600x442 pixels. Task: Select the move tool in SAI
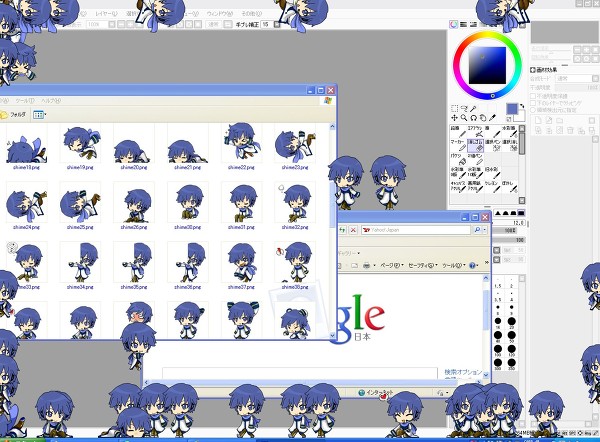click(454, 118)
